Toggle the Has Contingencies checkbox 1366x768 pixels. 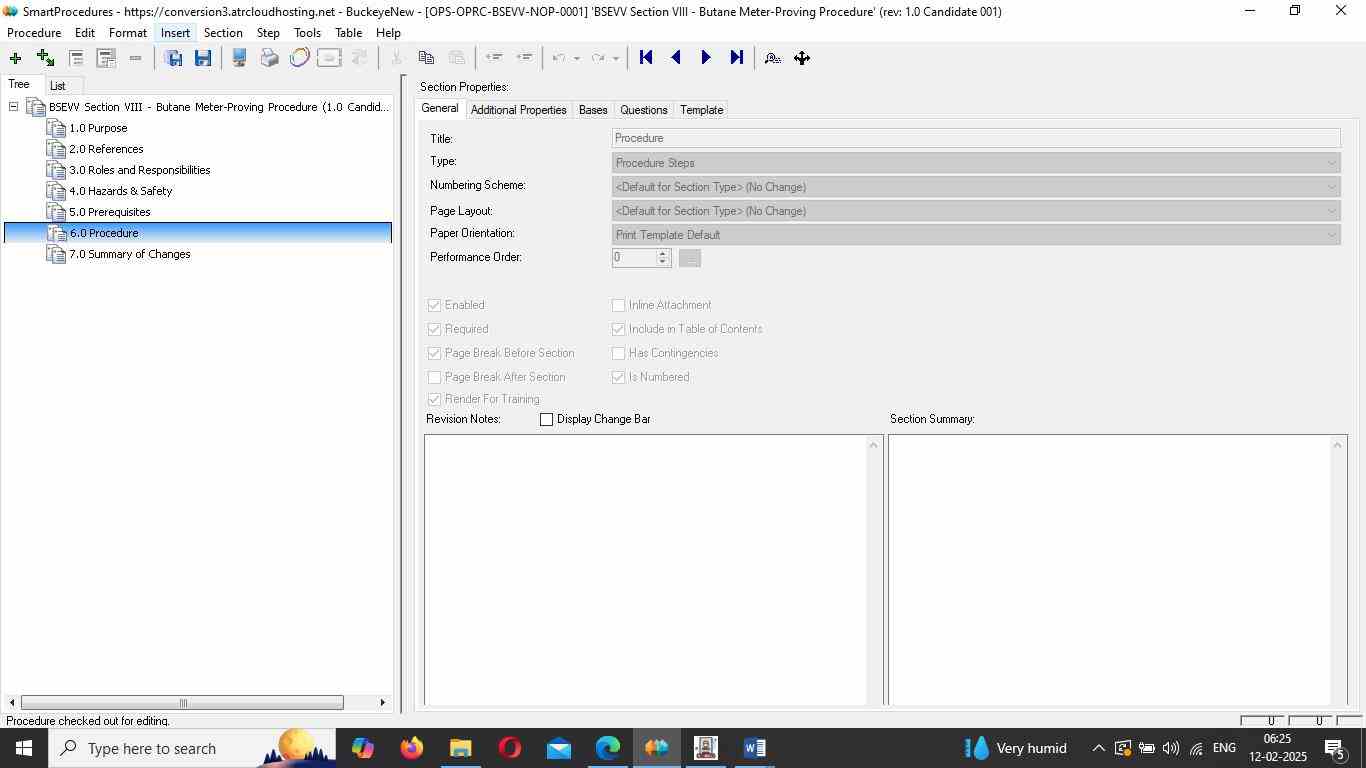click(x=618, y=353)
